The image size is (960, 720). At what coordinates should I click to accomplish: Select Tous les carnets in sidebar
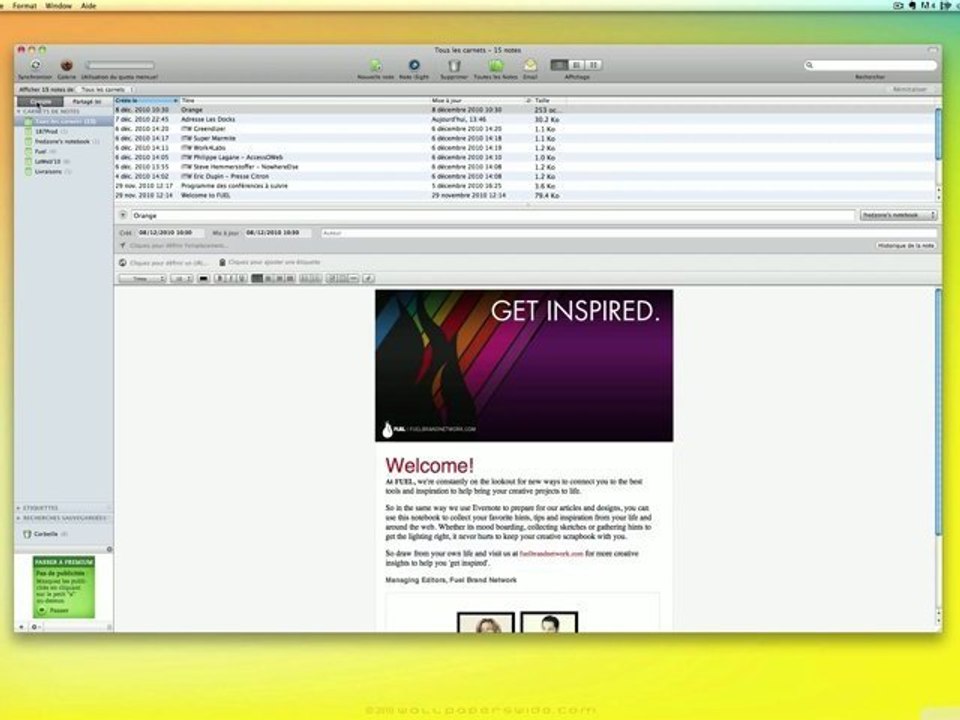[64, 121]
